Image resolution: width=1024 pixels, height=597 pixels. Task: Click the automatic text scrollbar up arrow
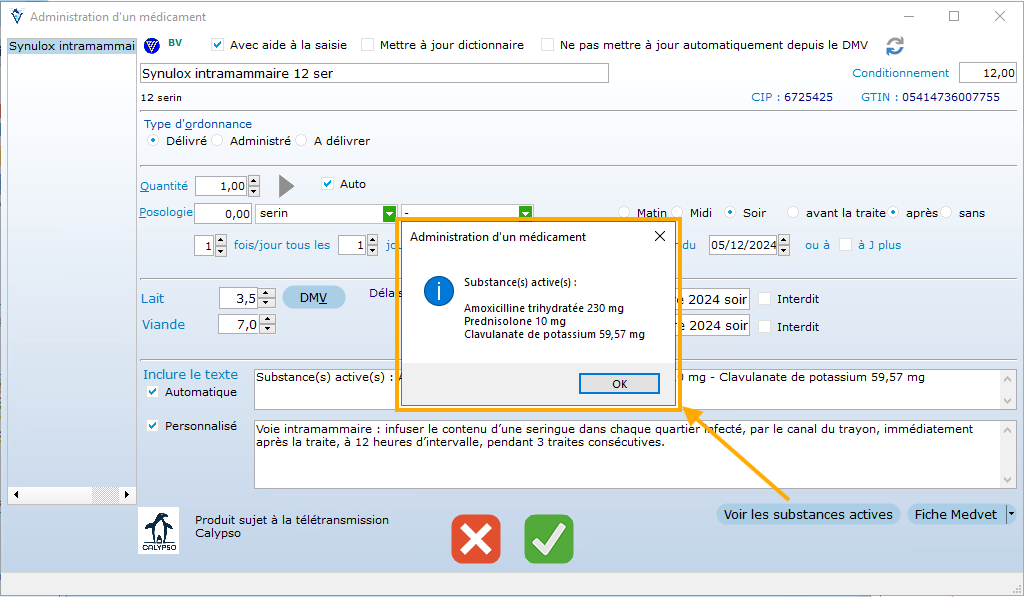[x=1008, y=379]
